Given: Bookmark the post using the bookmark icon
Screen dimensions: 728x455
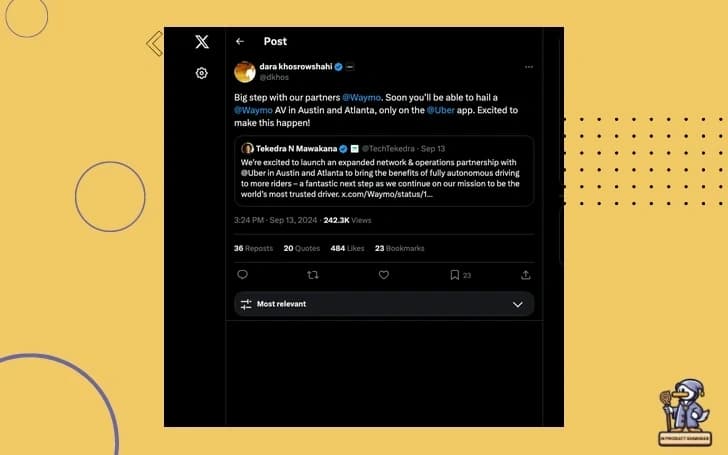Looking at the screenshot, I should point(454,274).
